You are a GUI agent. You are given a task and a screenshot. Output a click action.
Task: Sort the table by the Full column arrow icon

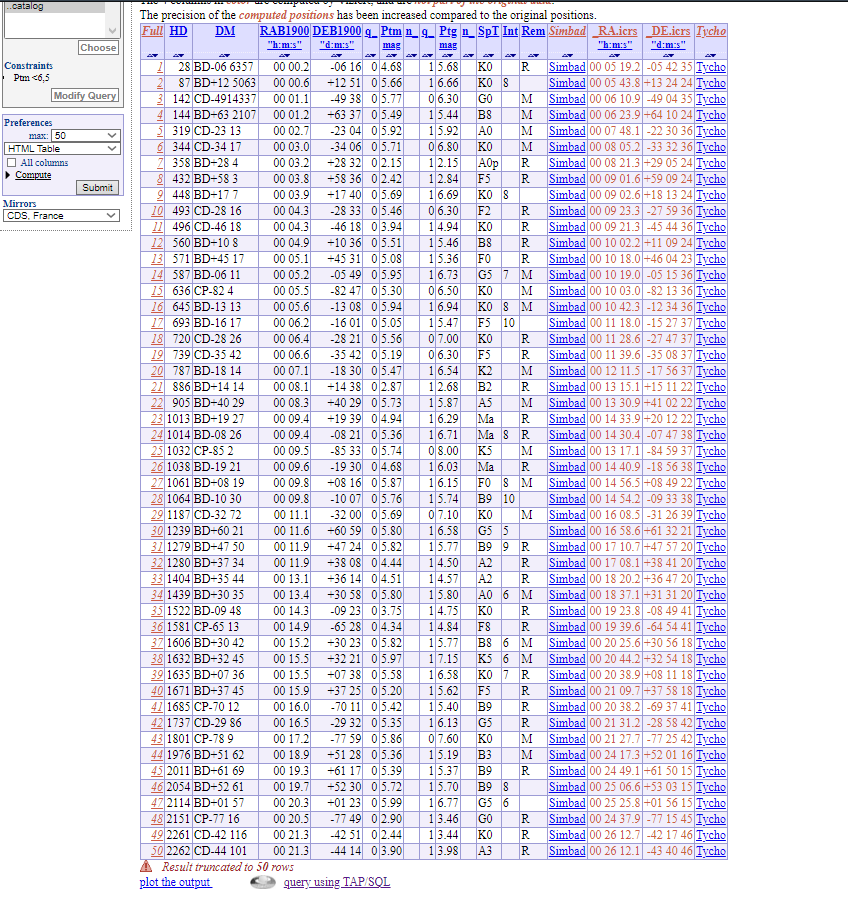[x=152, y=55]
